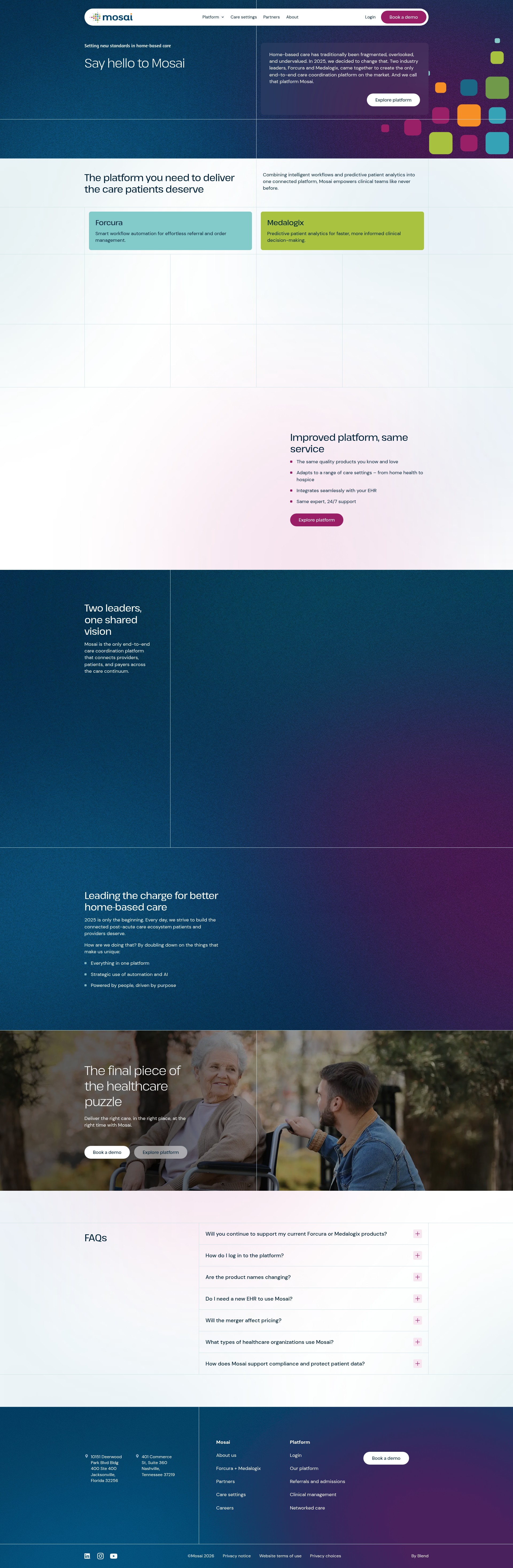Click 'Say hello to Mosai' heading
The image size is (513, 1568).
pos(134,63)
